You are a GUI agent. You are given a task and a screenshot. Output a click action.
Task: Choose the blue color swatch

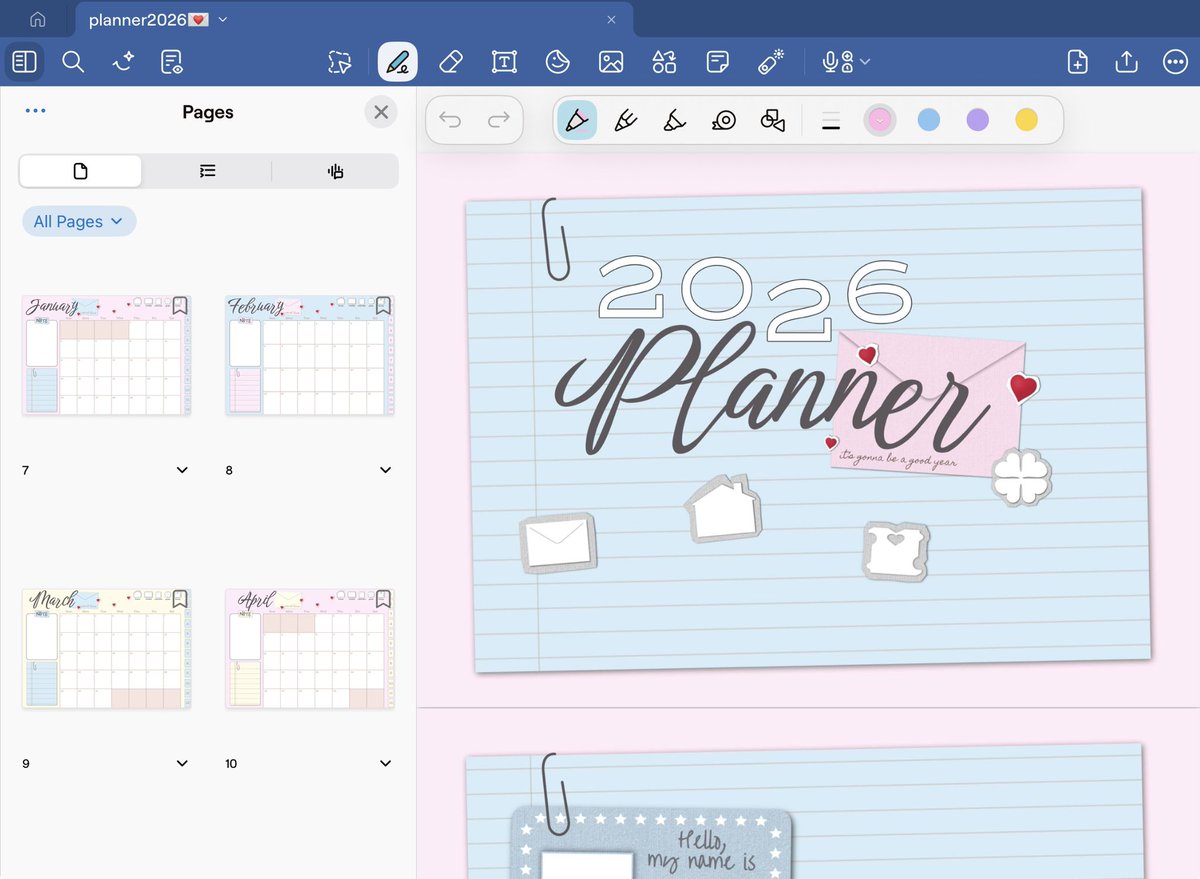click(929, 120)
